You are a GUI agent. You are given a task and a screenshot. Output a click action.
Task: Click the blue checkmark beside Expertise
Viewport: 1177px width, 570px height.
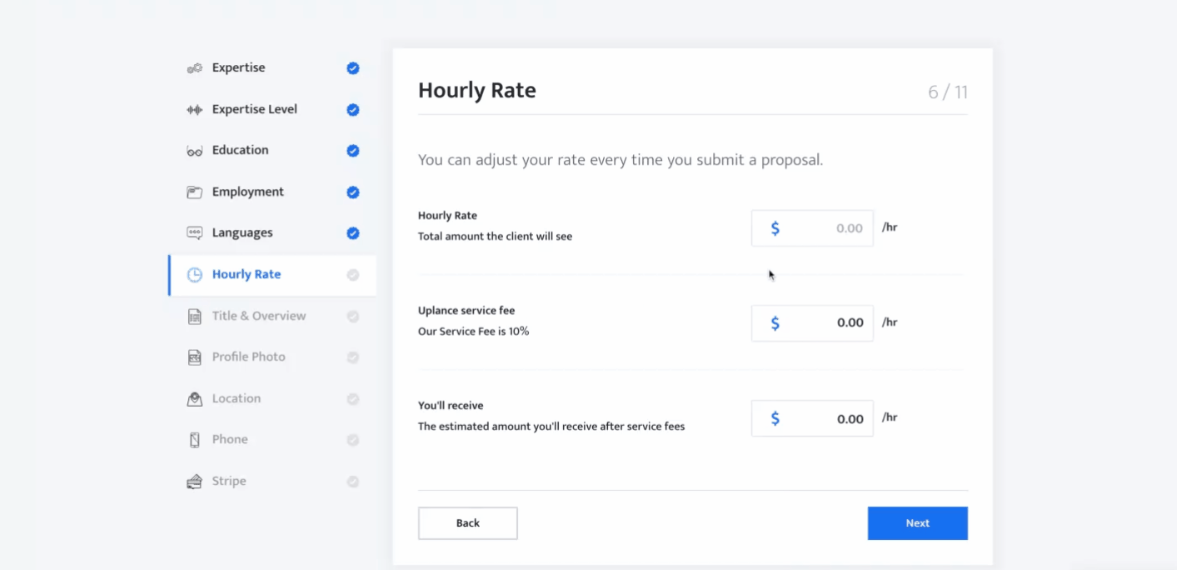coord(353,69)
